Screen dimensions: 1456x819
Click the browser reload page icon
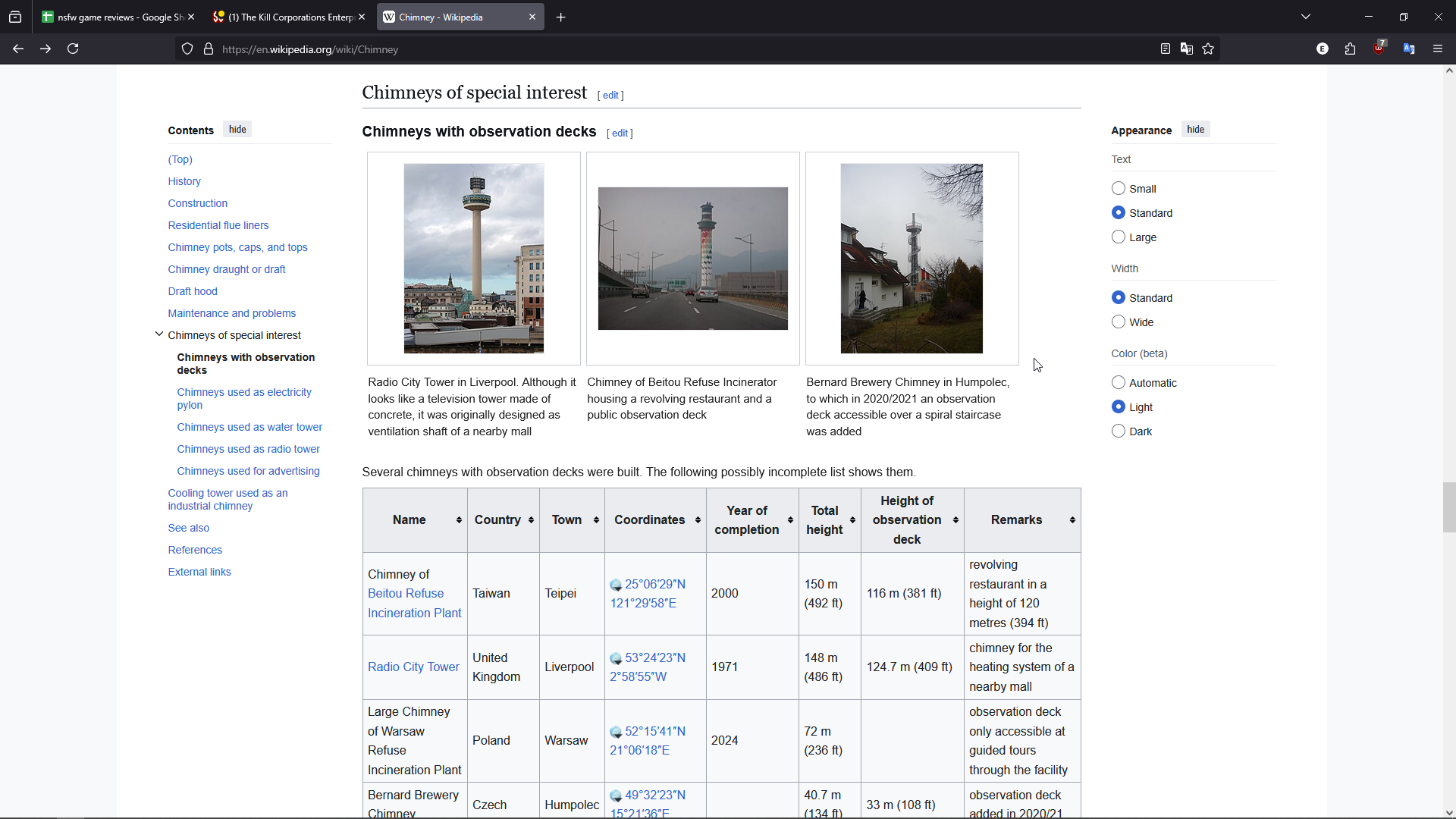(73, 49)
